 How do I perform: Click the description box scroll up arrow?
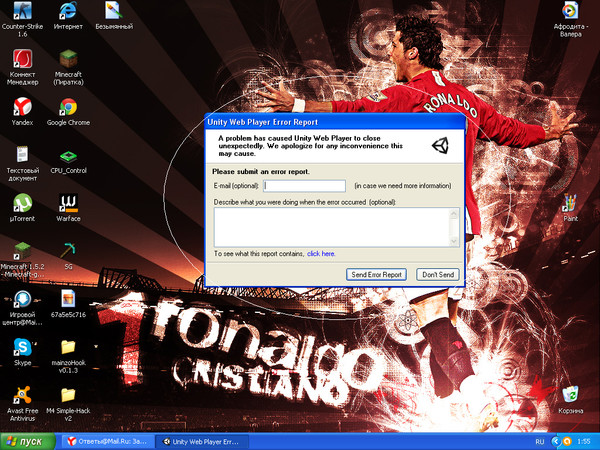click(454, 214)
